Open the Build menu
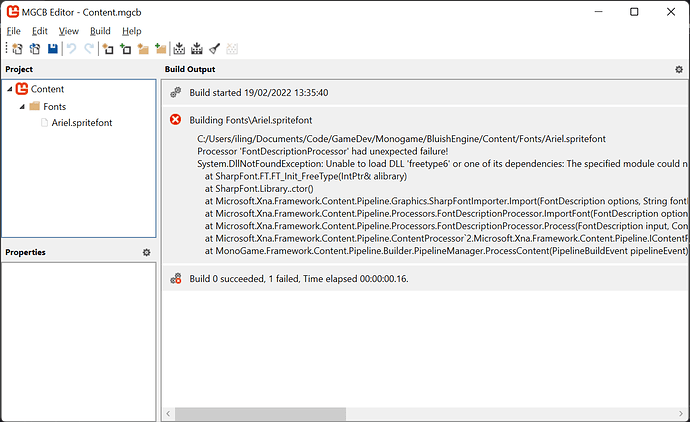The height and width of the screenshot is (422, 690). (x=100, y=31)
